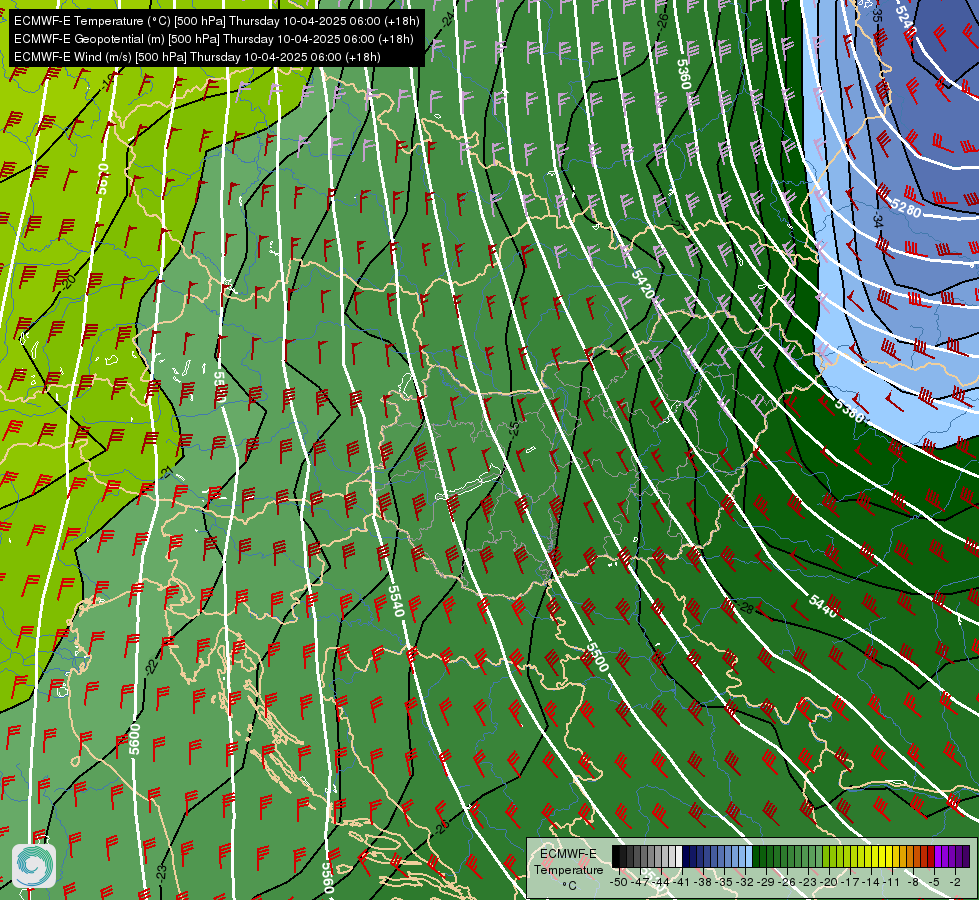Click the -14 value in the legend
This screenshot has width=979, height=900.
click(x=871, y=883)
